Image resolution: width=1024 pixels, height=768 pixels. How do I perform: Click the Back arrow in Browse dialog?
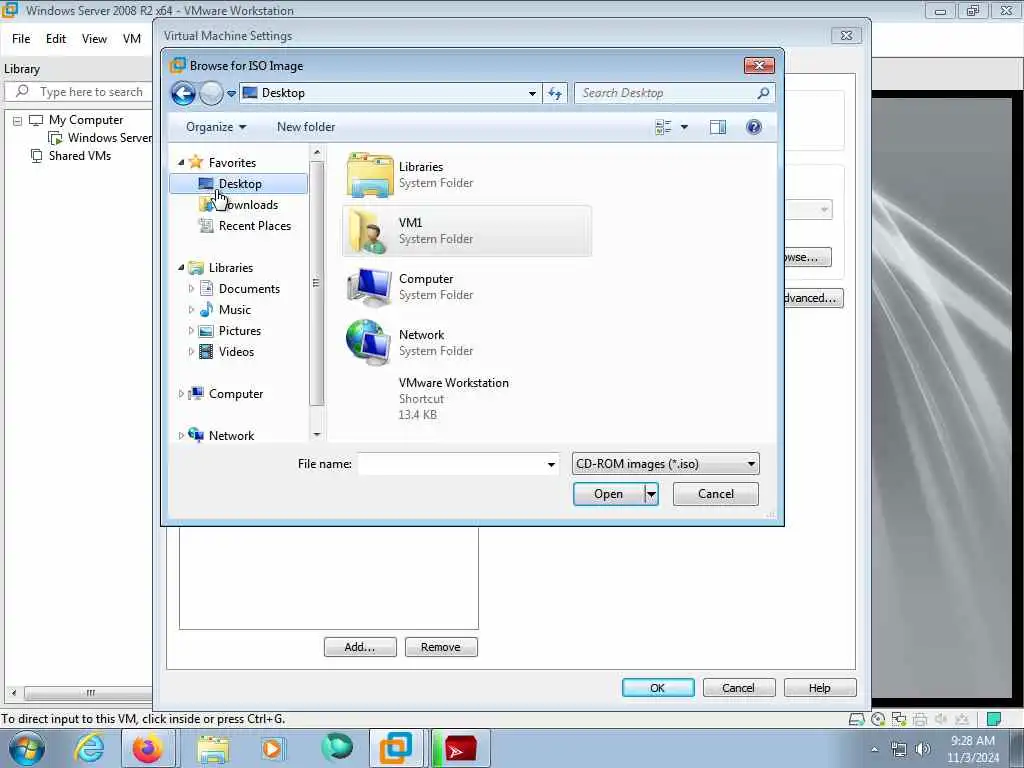click(x=184, y=93)
